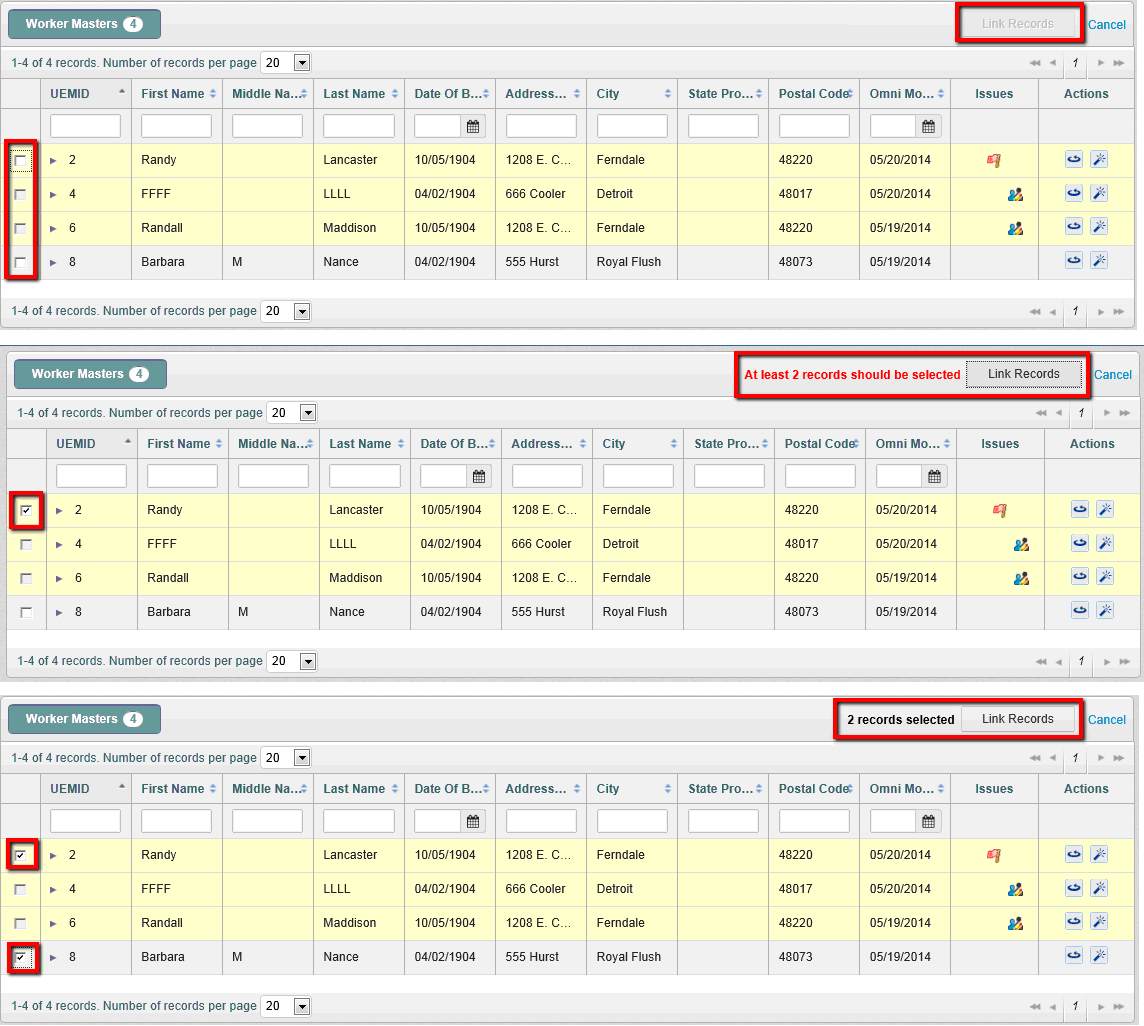Open Date Of Birth calendar picker in top grid
The width and height of the screenshot is (1144, 1026).
tap(473, 126)
